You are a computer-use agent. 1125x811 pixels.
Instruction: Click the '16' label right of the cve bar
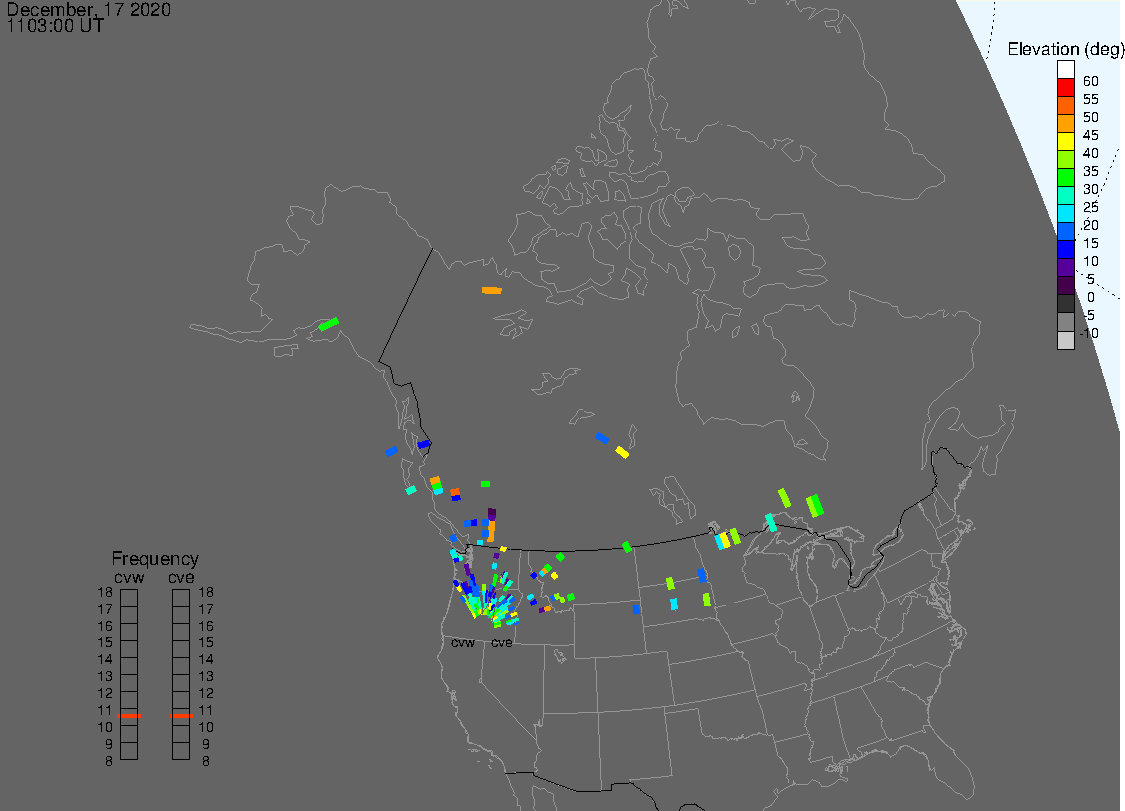pyautogui.click(x=206, y=626)
